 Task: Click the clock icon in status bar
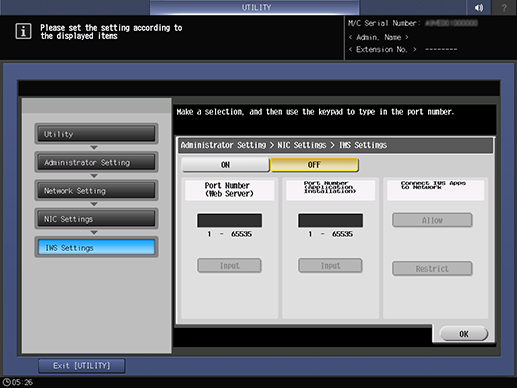(x=7, y=382)
